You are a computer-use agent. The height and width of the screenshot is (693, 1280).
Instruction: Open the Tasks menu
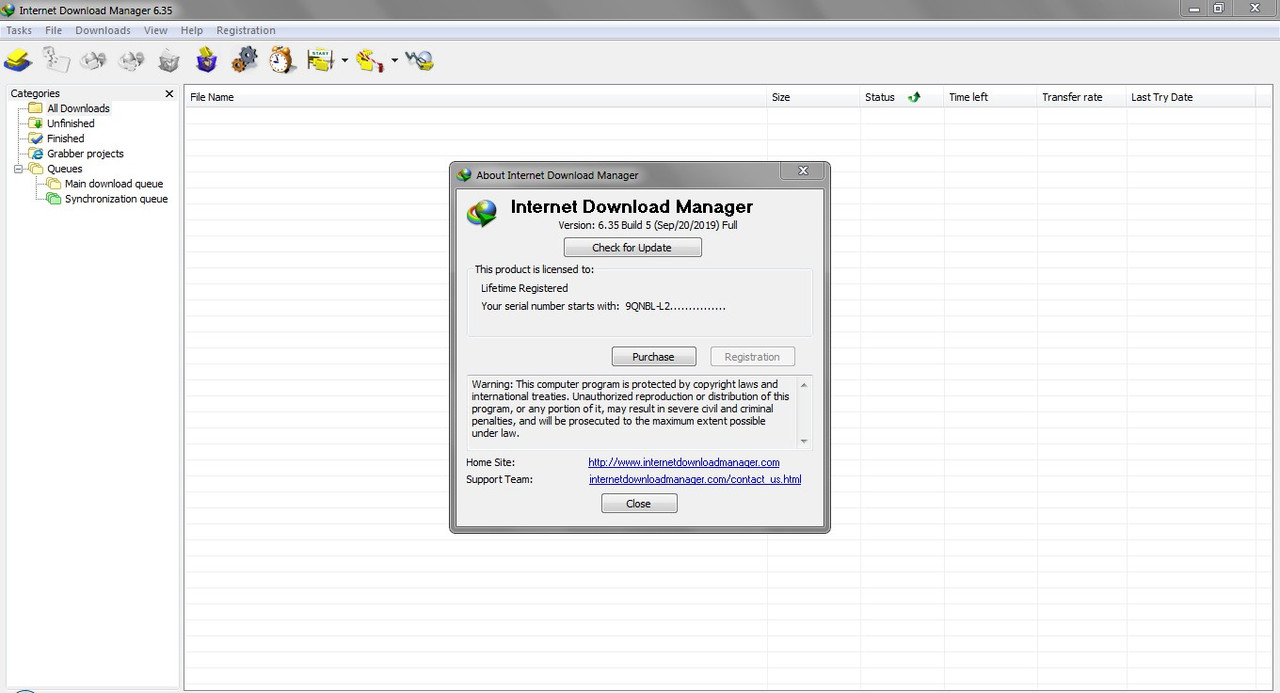pyautogui.click(x=19, y=30)
